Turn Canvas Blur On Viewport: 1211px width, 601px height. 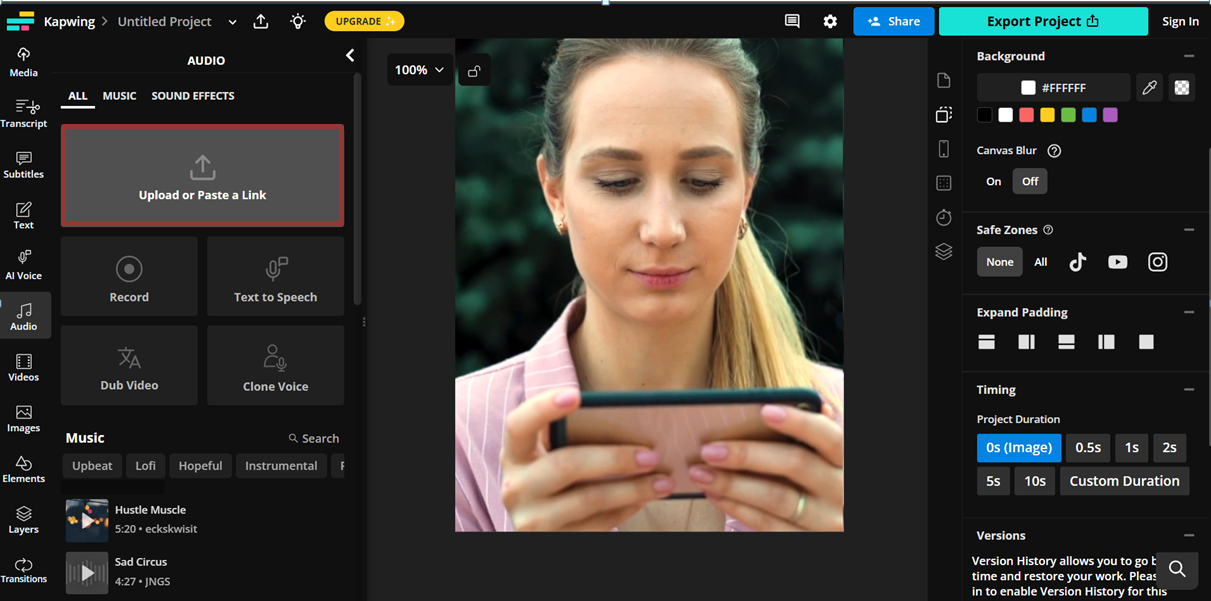coord(993,181)
